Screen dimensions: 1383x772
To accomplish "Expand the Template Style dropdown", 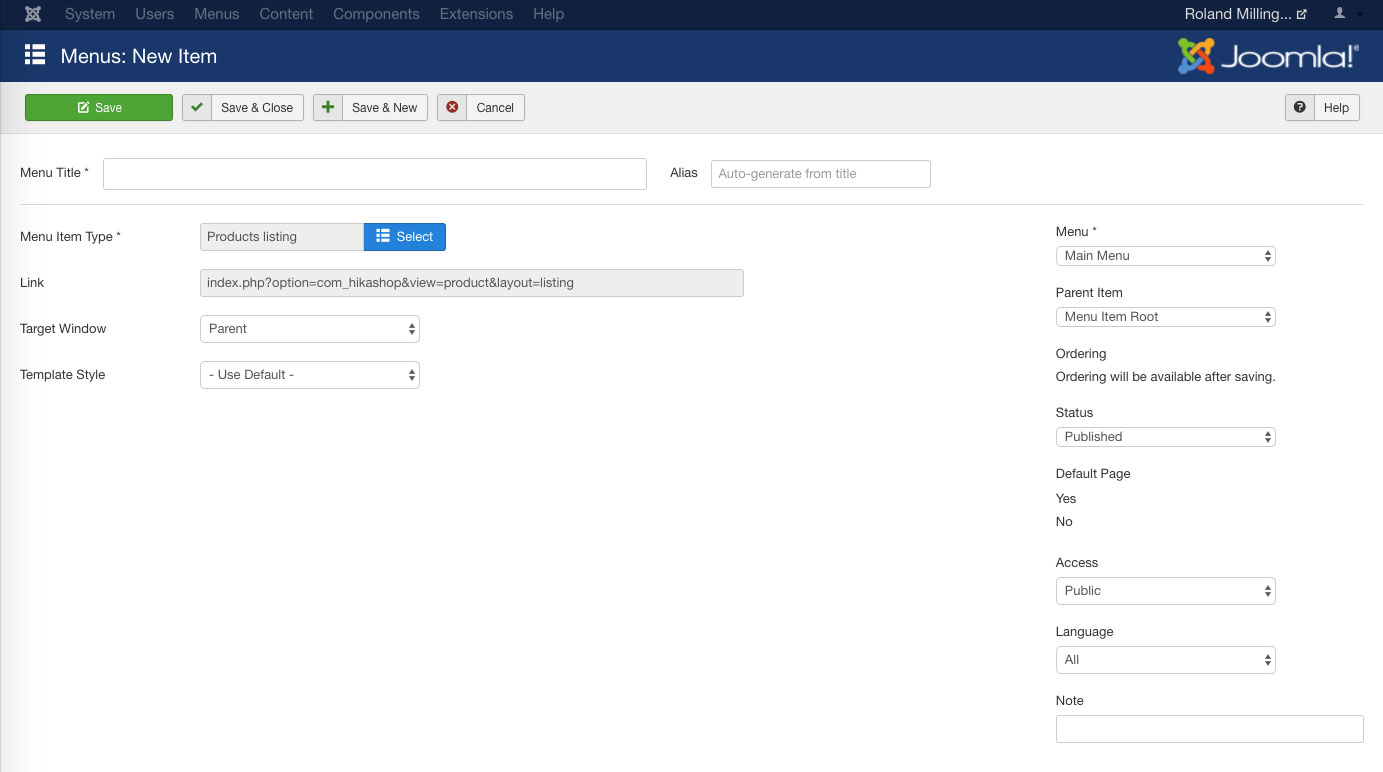I will [x=310, y=375].
